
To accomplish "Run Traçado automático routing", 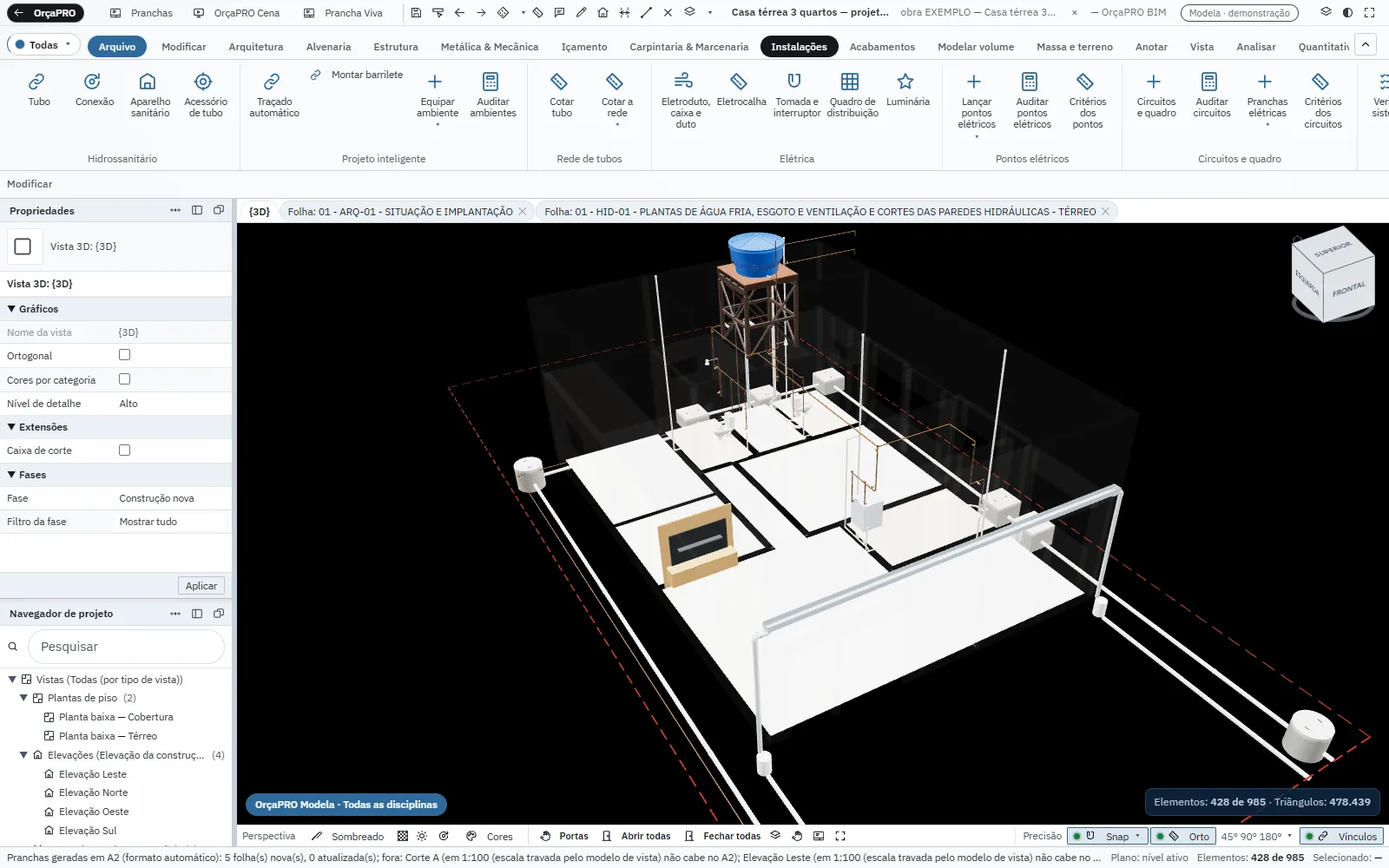I will 273,95.
